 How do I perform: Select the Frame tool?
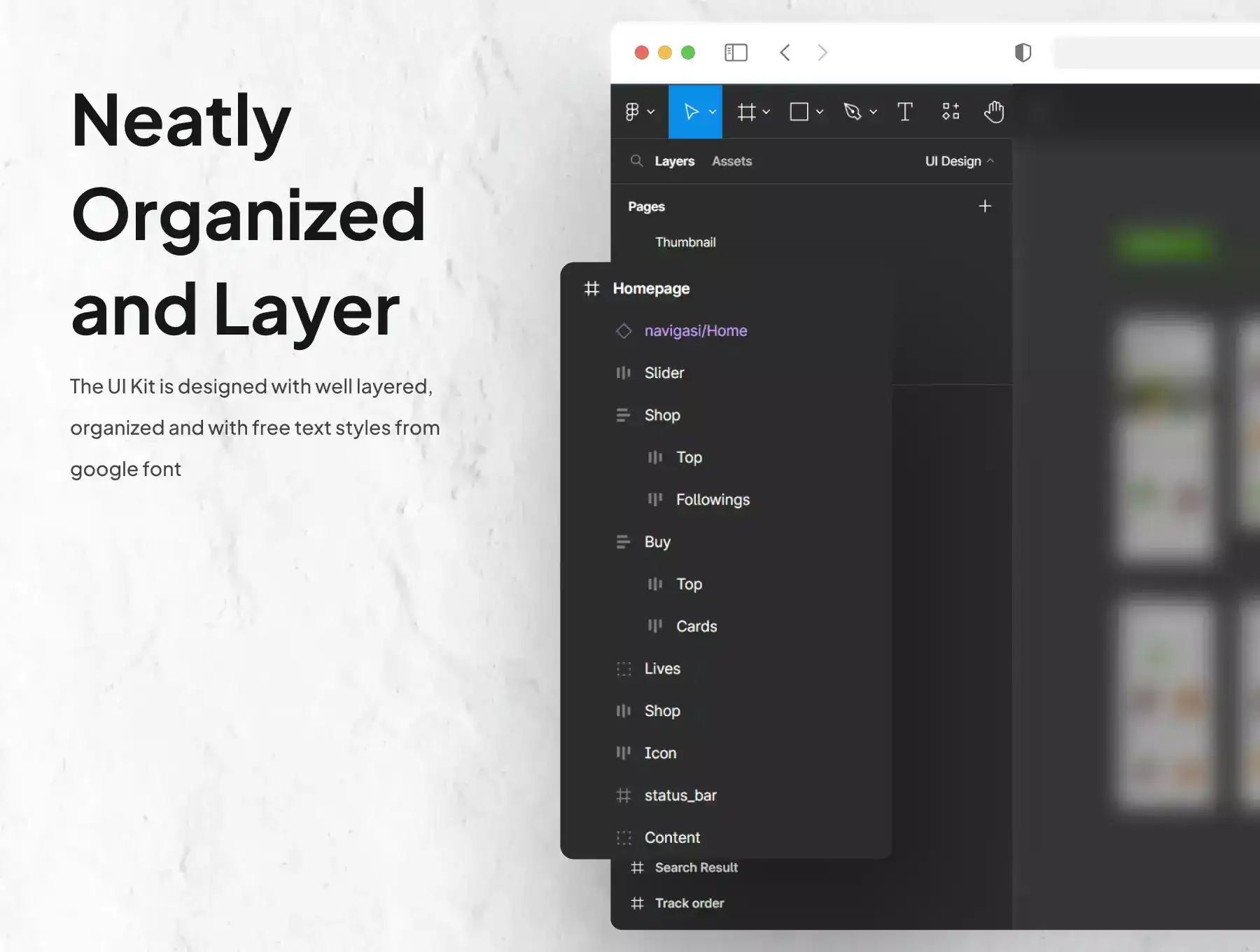pyautogui.click(x=746, y=112)
